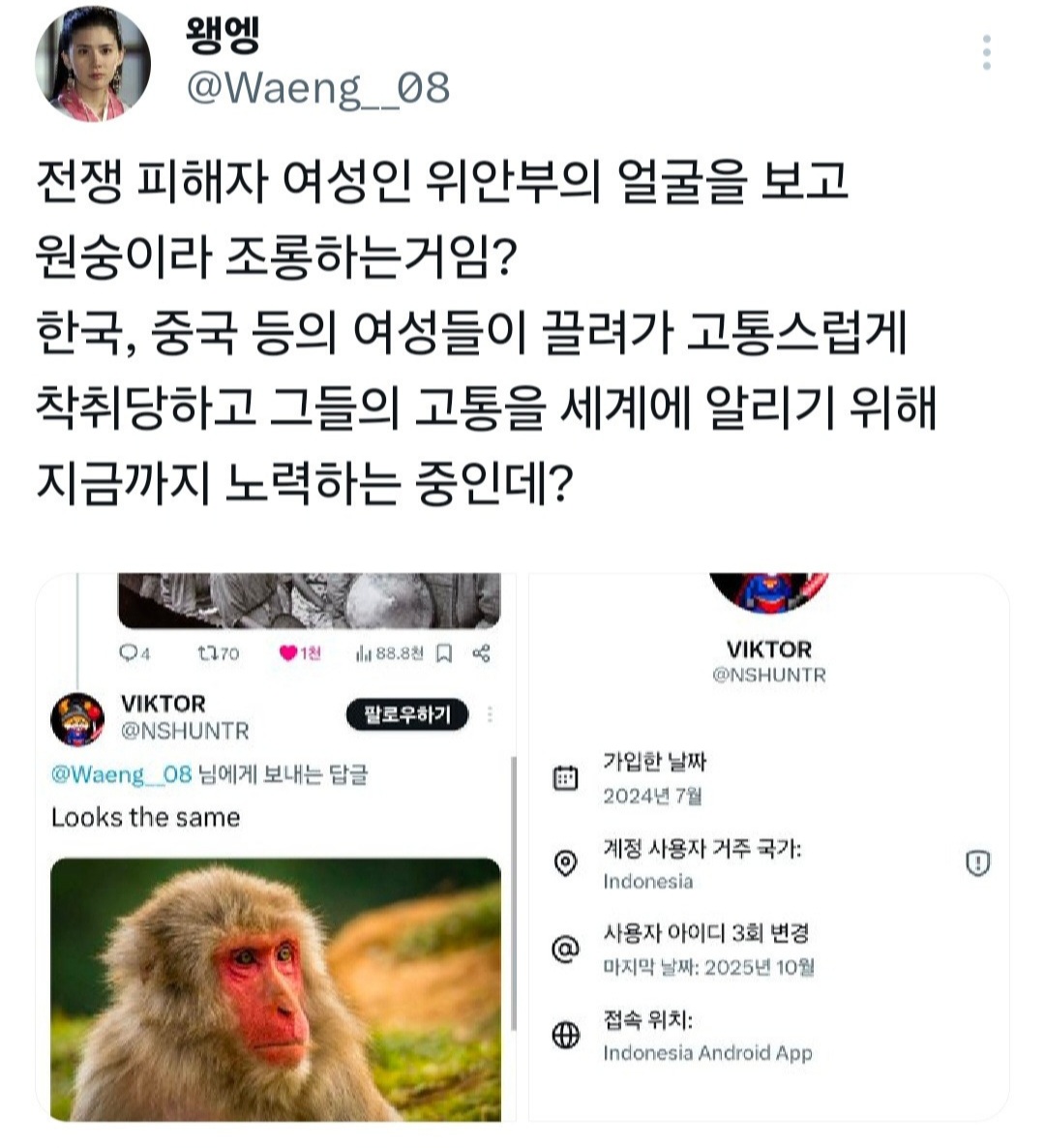Click the share icon beside the bookmark
The height and width of the screenshot is (1148, 1045).
(x=482, y=653)
